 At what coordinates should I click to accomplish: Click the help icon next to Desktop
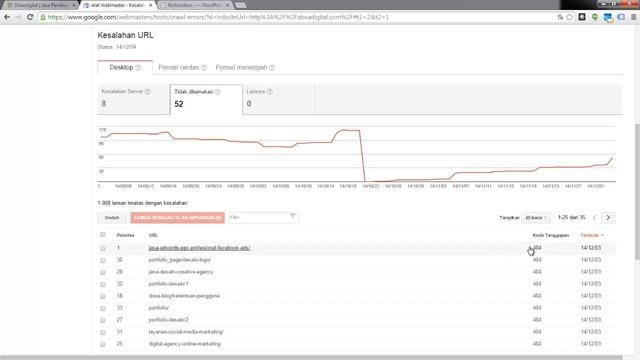click(138, 68)
